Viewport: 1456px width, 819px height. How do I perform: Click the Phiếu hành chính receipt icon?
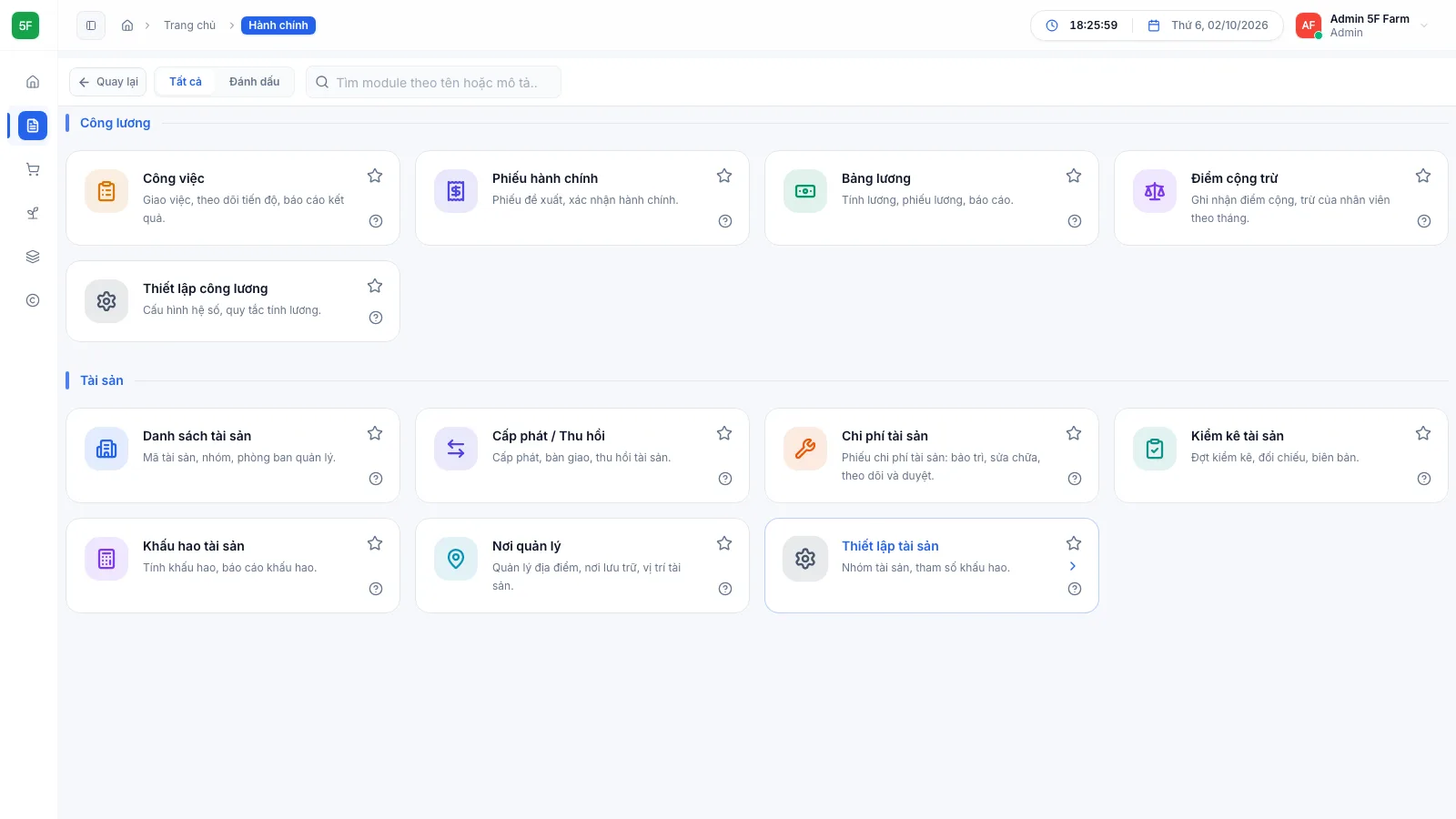(456, 191)
